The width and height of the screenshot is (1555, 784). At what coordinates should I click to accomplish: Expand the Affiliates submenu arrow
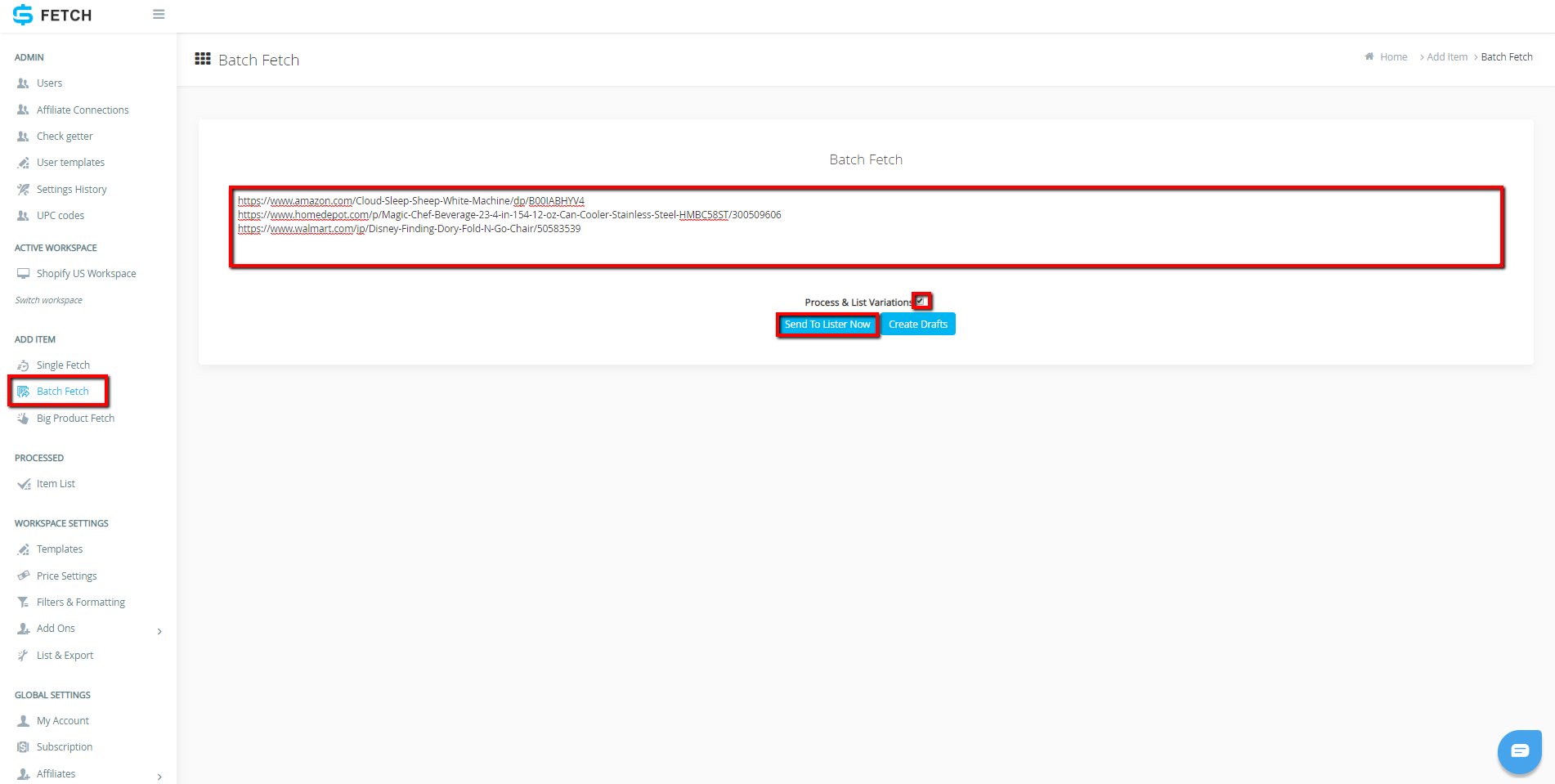159,777
